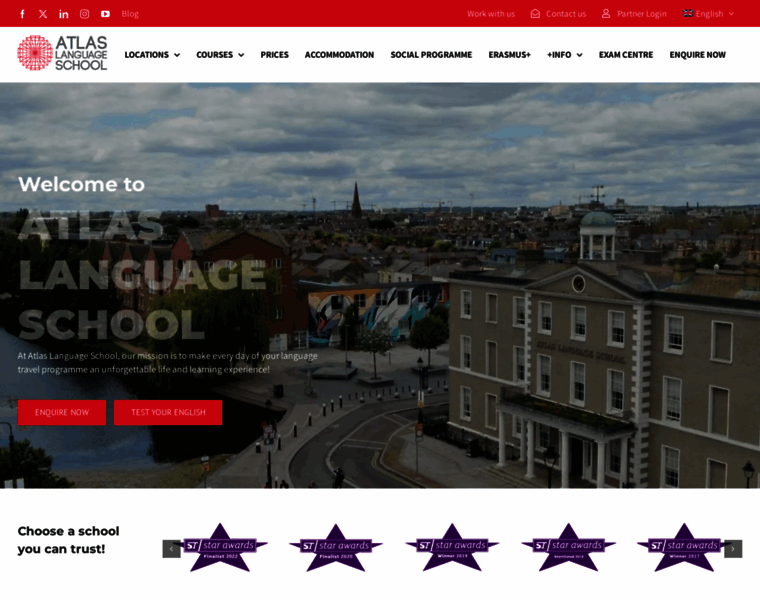760x600 pixels.
Task: Open the Blog link
Action: 130,14
